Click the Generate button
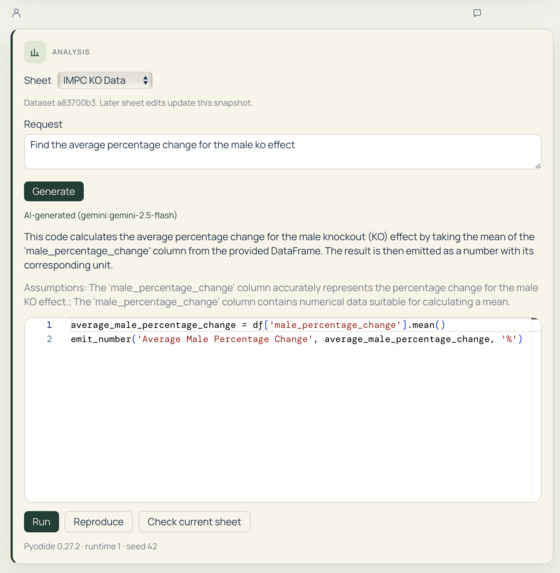 pyautogui.click(x=54, y=191)
